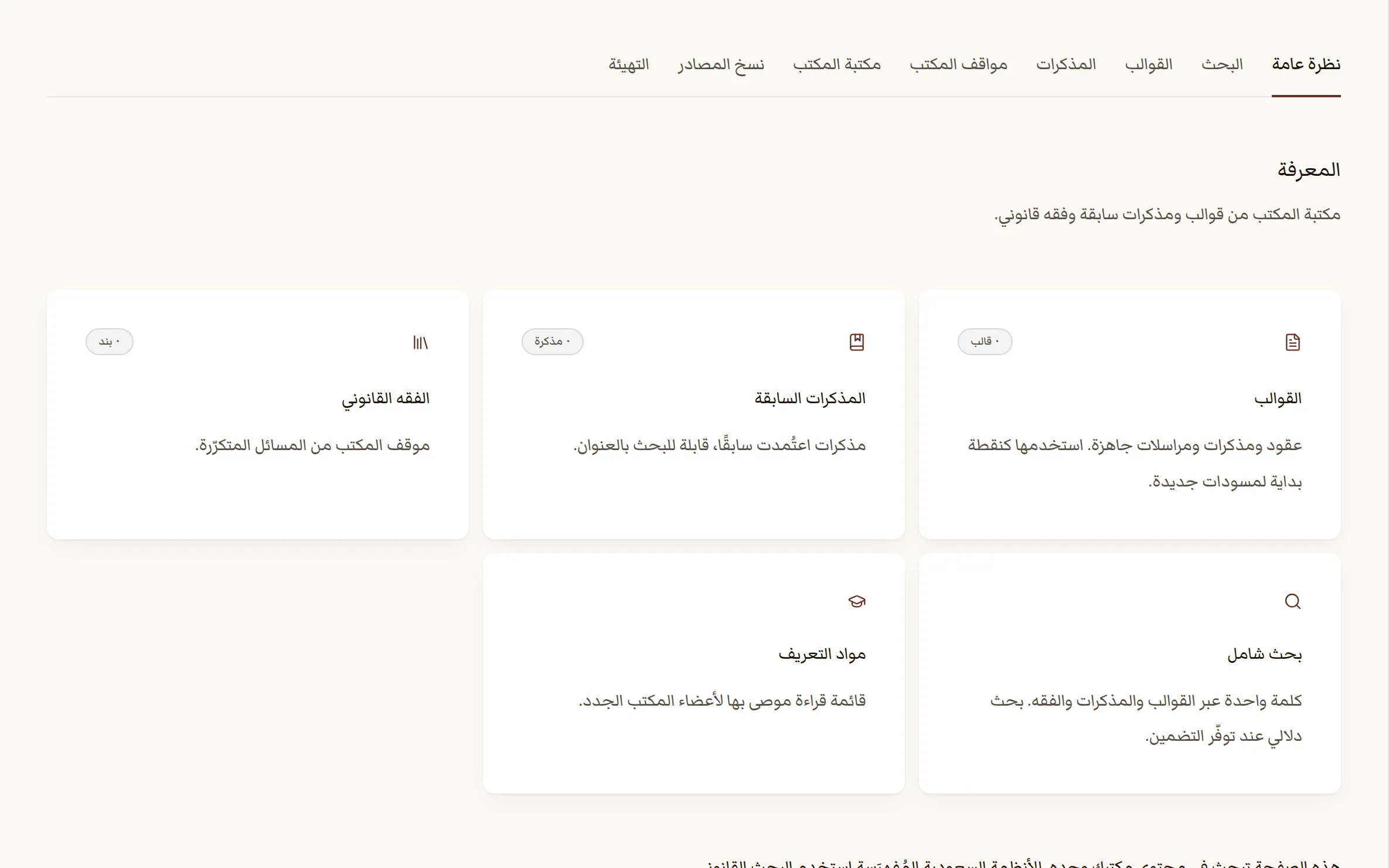Click subtitle starting مكتبة المكتب من قوالب
Image resolution: width=1389 pixels, height=868 pixels.
pos(1167,215)
